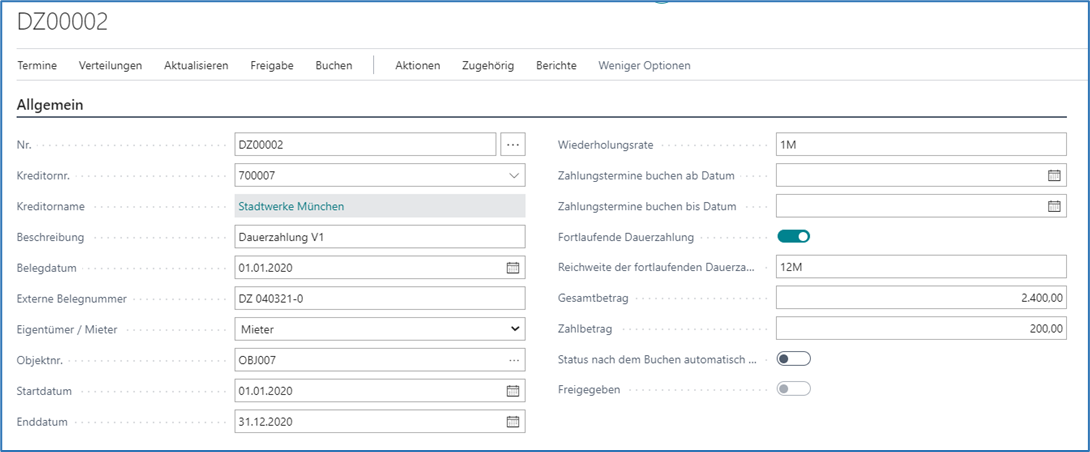Click into the Beschreibung text field
The height and width of the screenshot is (452, 1090).
(379, 238)
